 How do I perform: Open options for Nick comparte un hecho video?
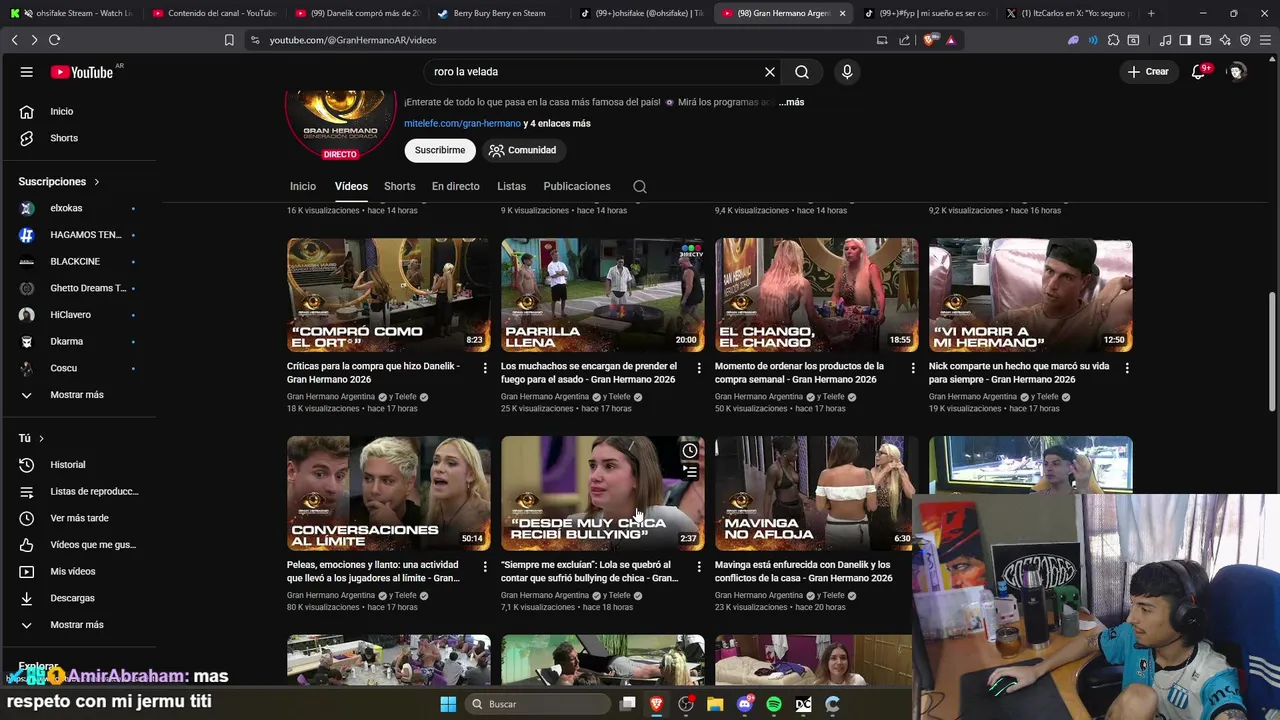[x=1127, y=368]
